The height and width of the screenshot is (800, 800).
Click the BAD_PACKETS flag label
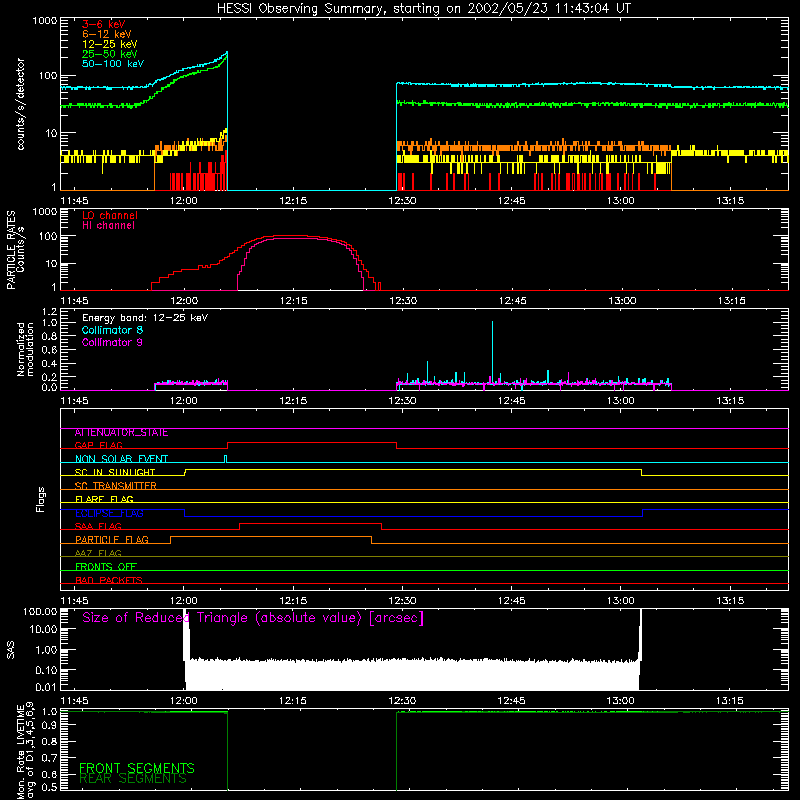point(109,580)
